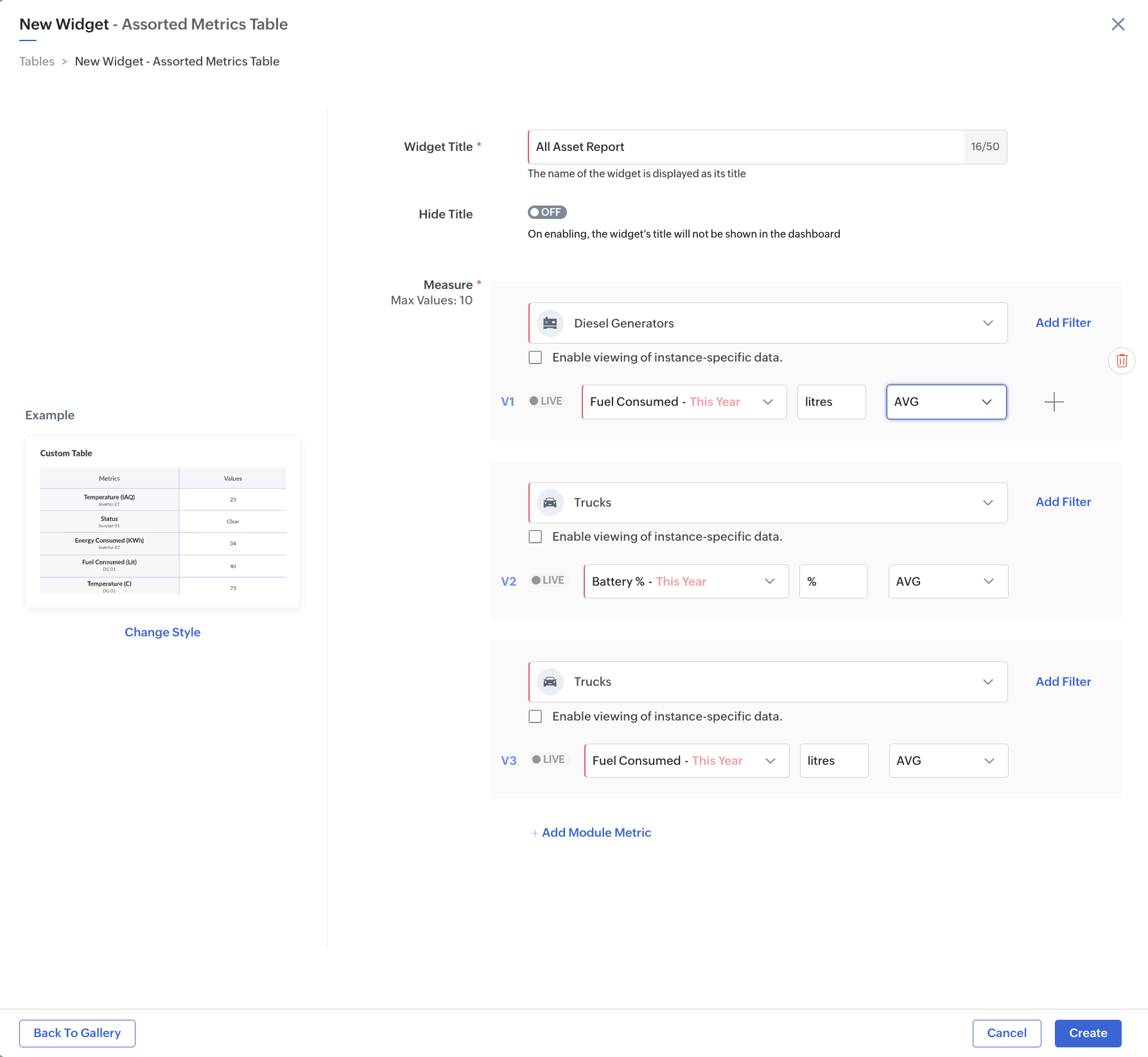
Task: Go to Tables in the breadcrumb
Action: [x=37, y=62]
